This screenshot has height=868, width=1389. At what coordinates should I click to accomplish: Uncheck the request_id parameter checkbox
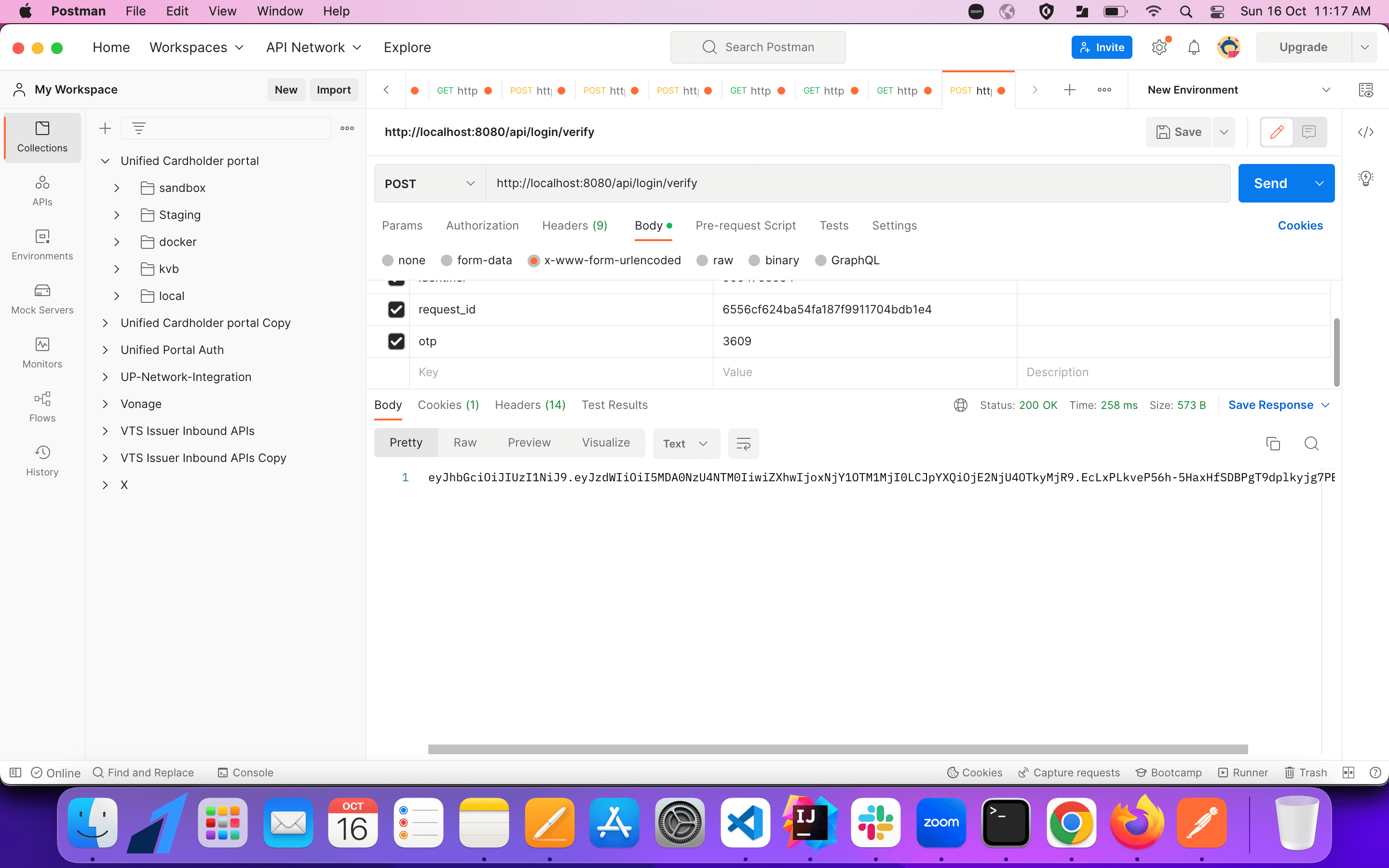pyautogui.click(x=396, y=310)
